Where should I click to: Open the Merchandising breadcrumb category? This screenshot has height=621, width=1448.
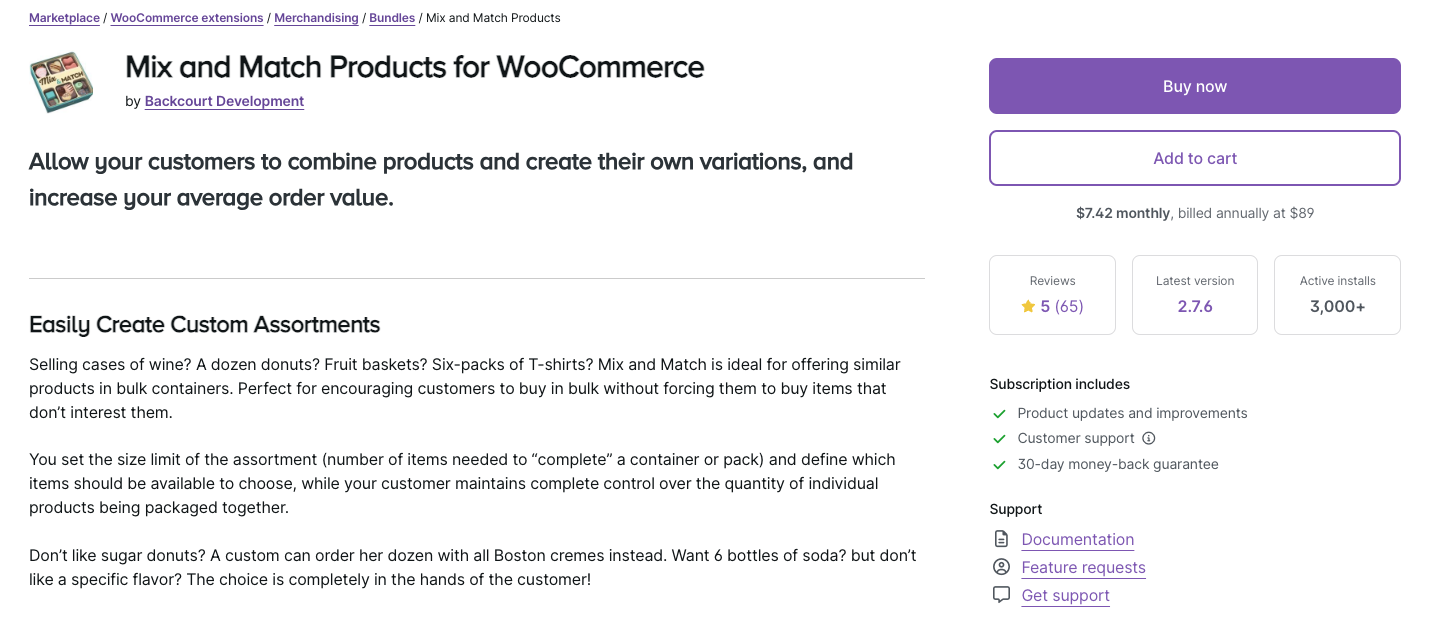pyautogui.click(x=316, y=18)
